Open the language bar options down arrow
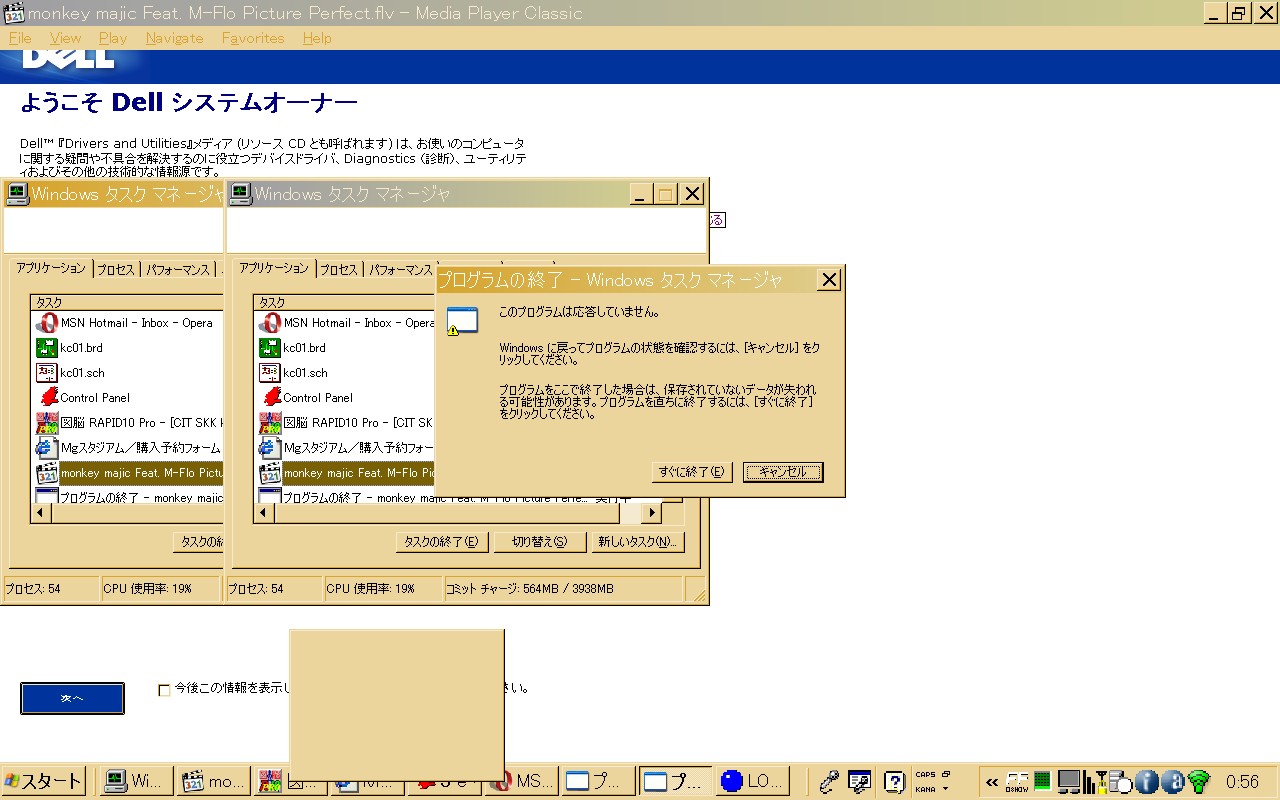Screen dimensions: 1280x800 point(945,789)
